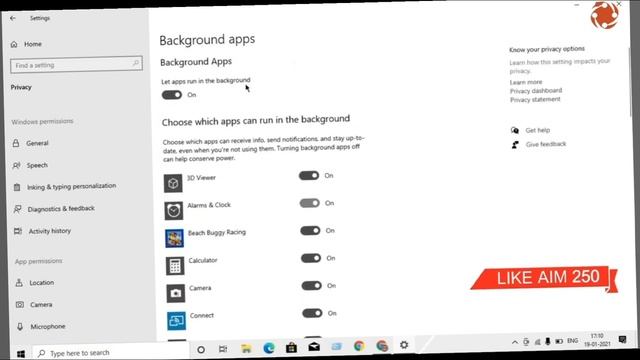Image resolution: width=640 pixels, height=360 pixels.
Task: Click the Location icon in sidebar
Action: pyautogui.click(x=19, y=282)
